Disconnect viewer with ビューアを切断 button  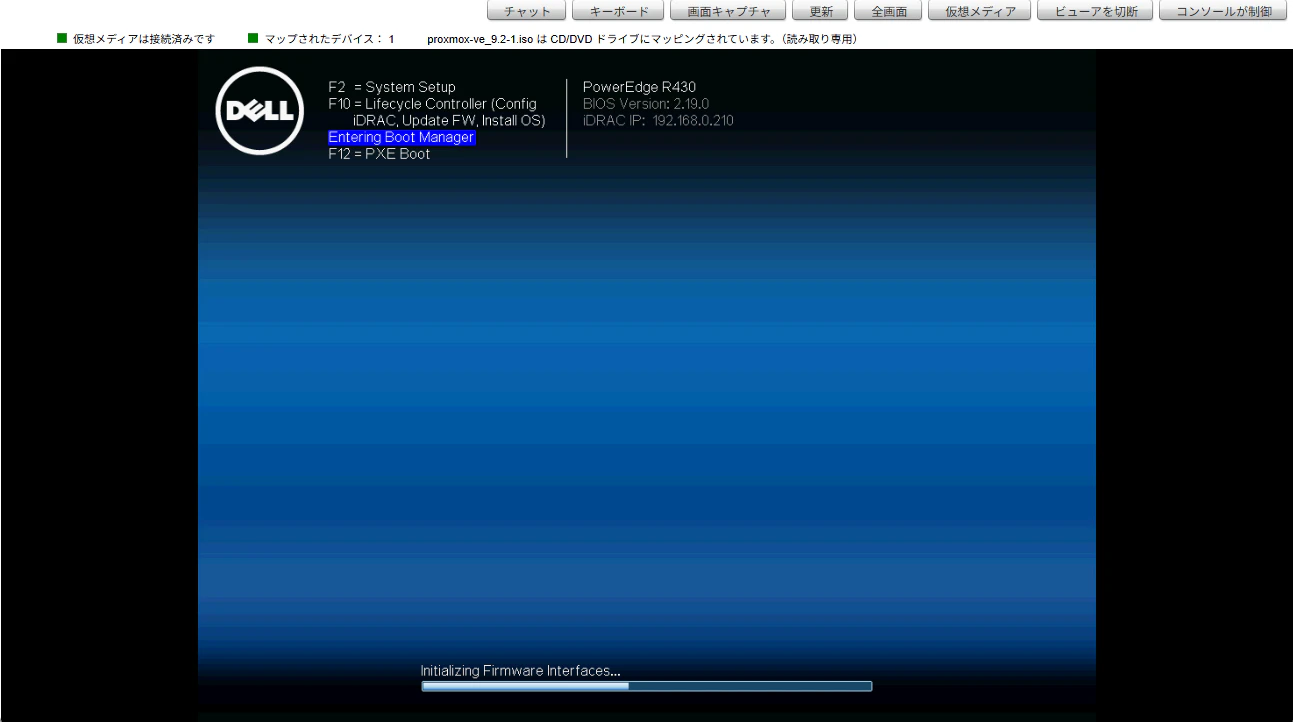1096,12
